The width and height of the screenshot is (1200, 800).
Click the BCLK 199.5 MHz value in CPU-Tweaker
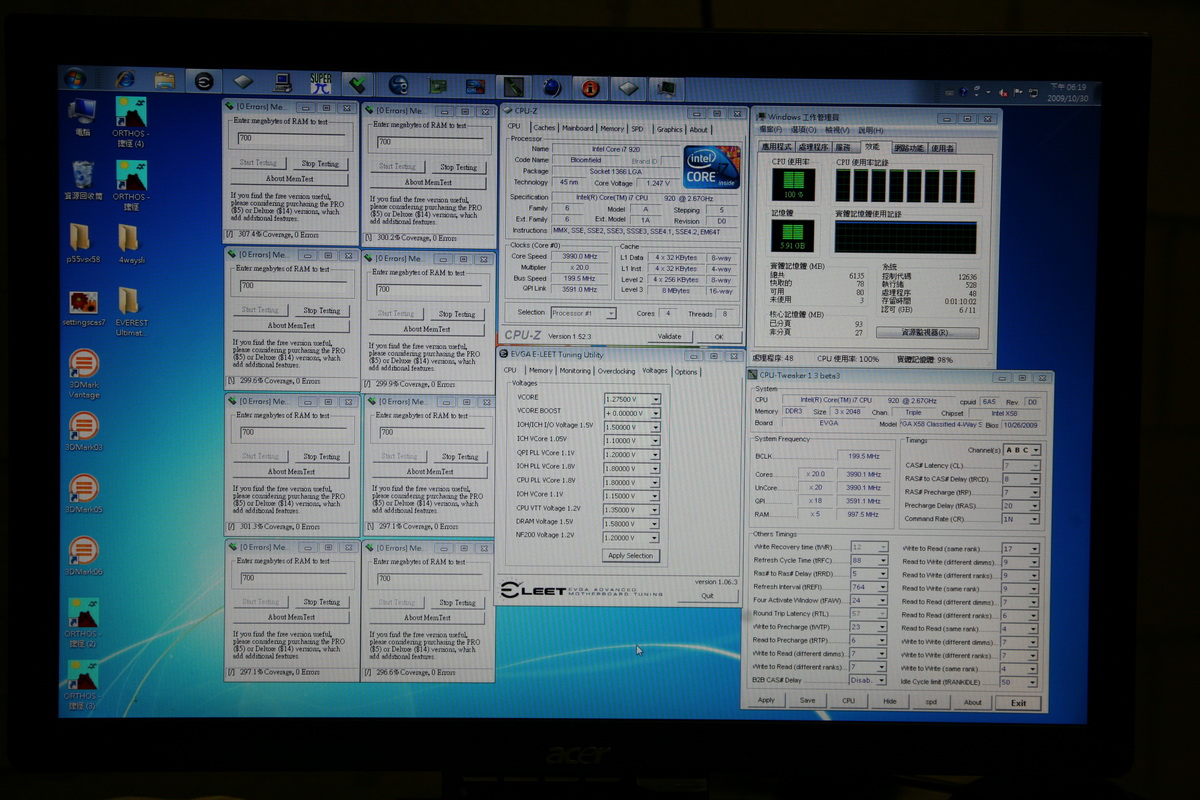[863, 455]
